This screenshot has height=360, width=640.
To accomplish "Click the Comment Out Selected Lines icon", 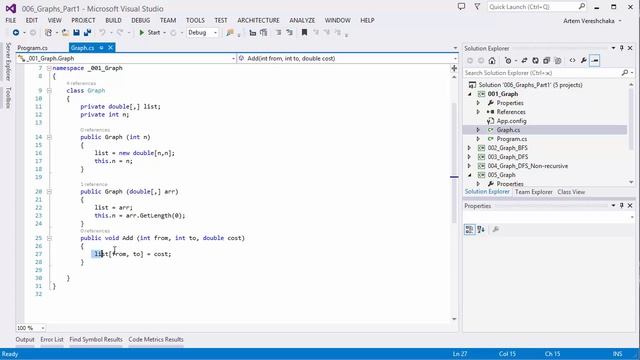I will 252,33.
